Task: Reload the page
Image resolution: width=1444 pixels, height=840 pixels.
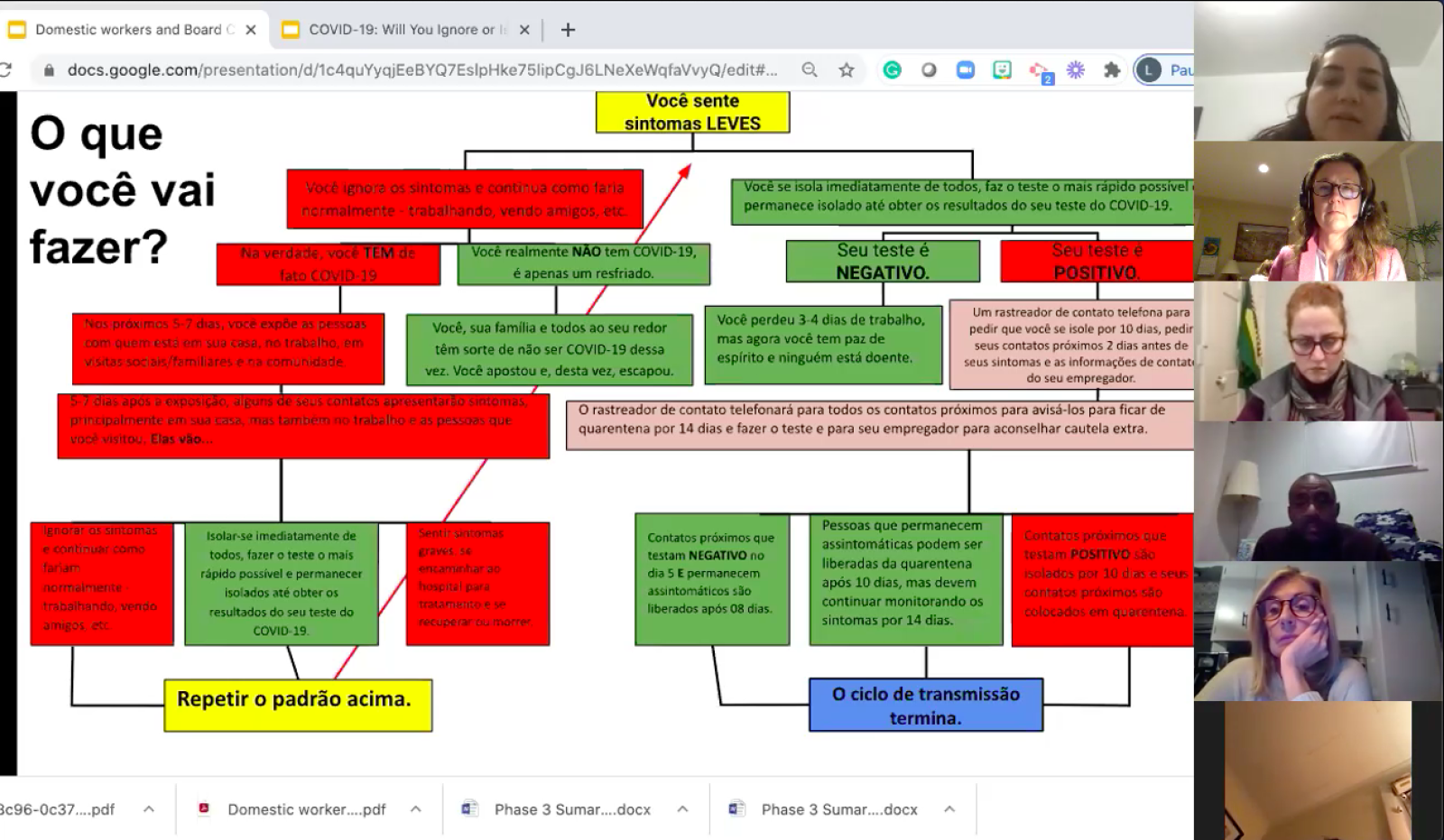Action: click(5, 69)
